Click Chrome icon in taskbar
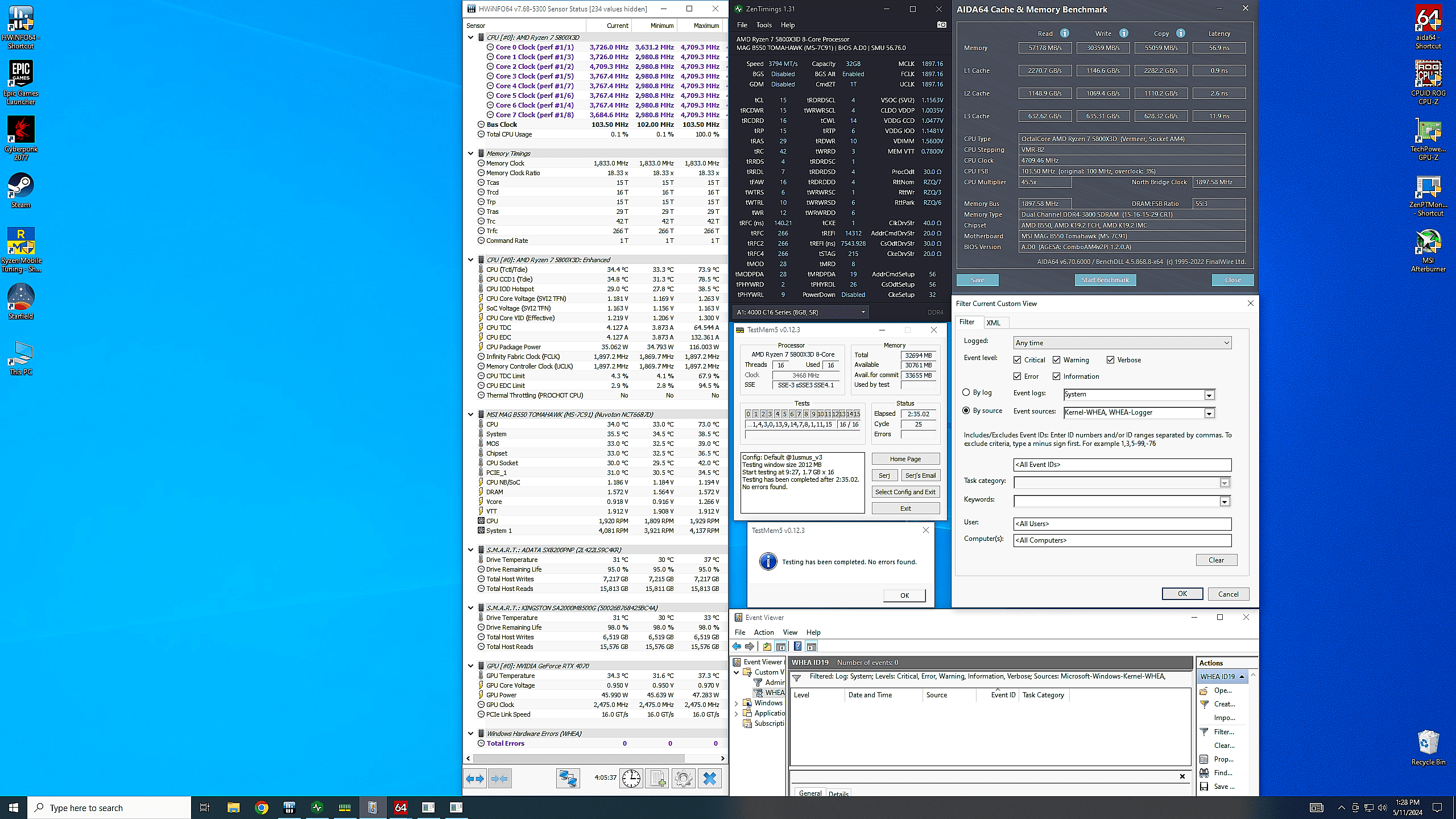The image size is (1456, 819). tap(261, 808)
